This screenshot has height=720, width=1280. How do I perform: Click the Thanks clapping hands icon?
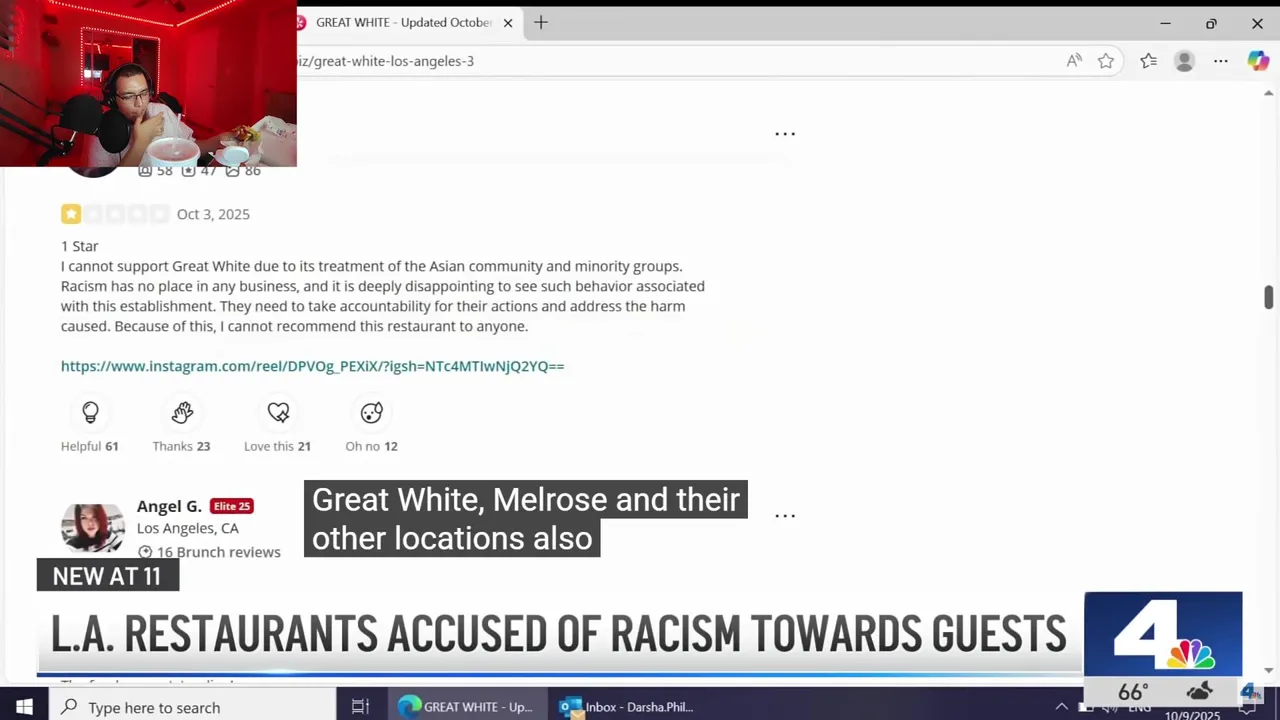(181, 412)
